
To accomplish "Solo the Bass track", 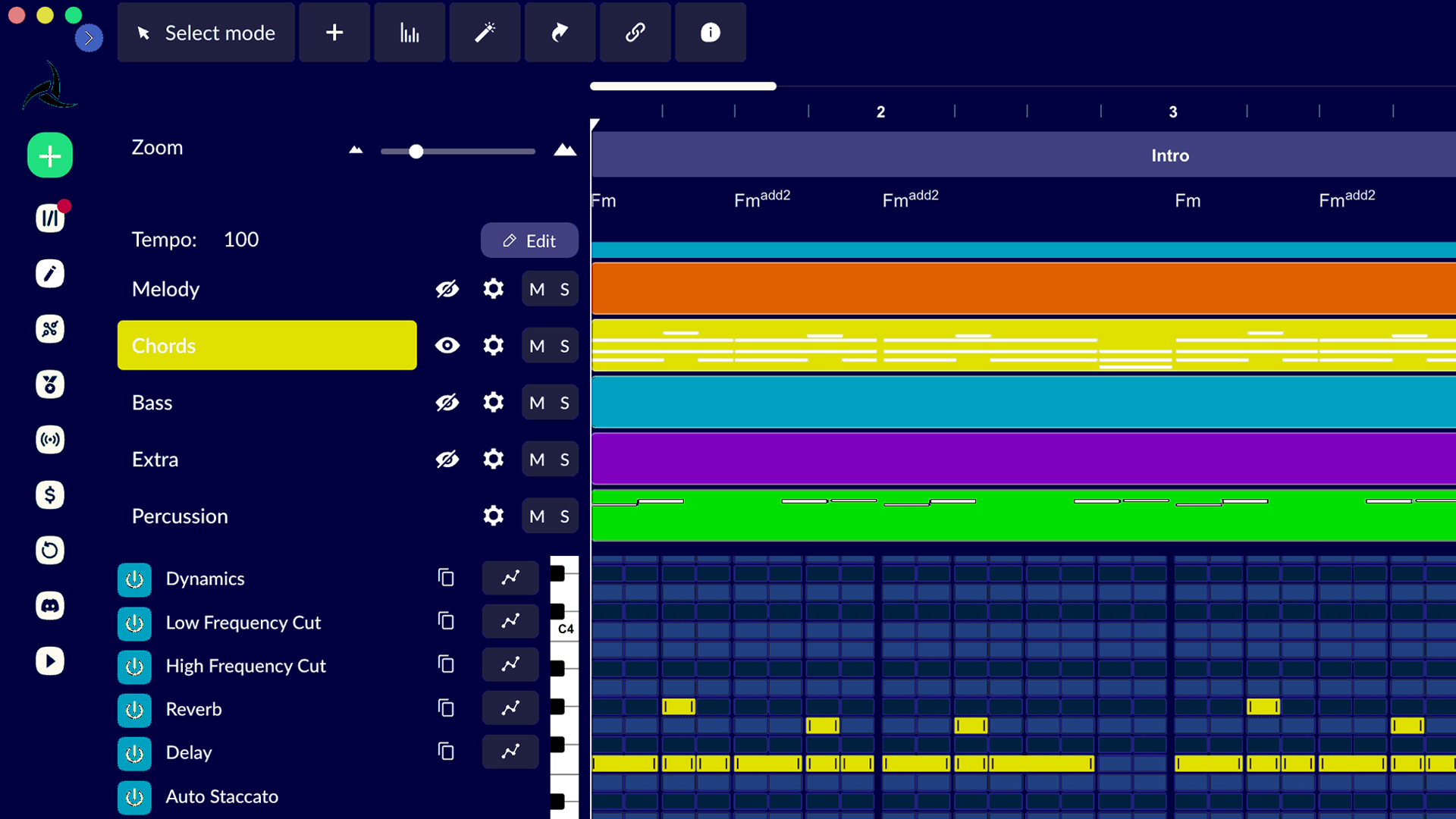I will (565, 403).
